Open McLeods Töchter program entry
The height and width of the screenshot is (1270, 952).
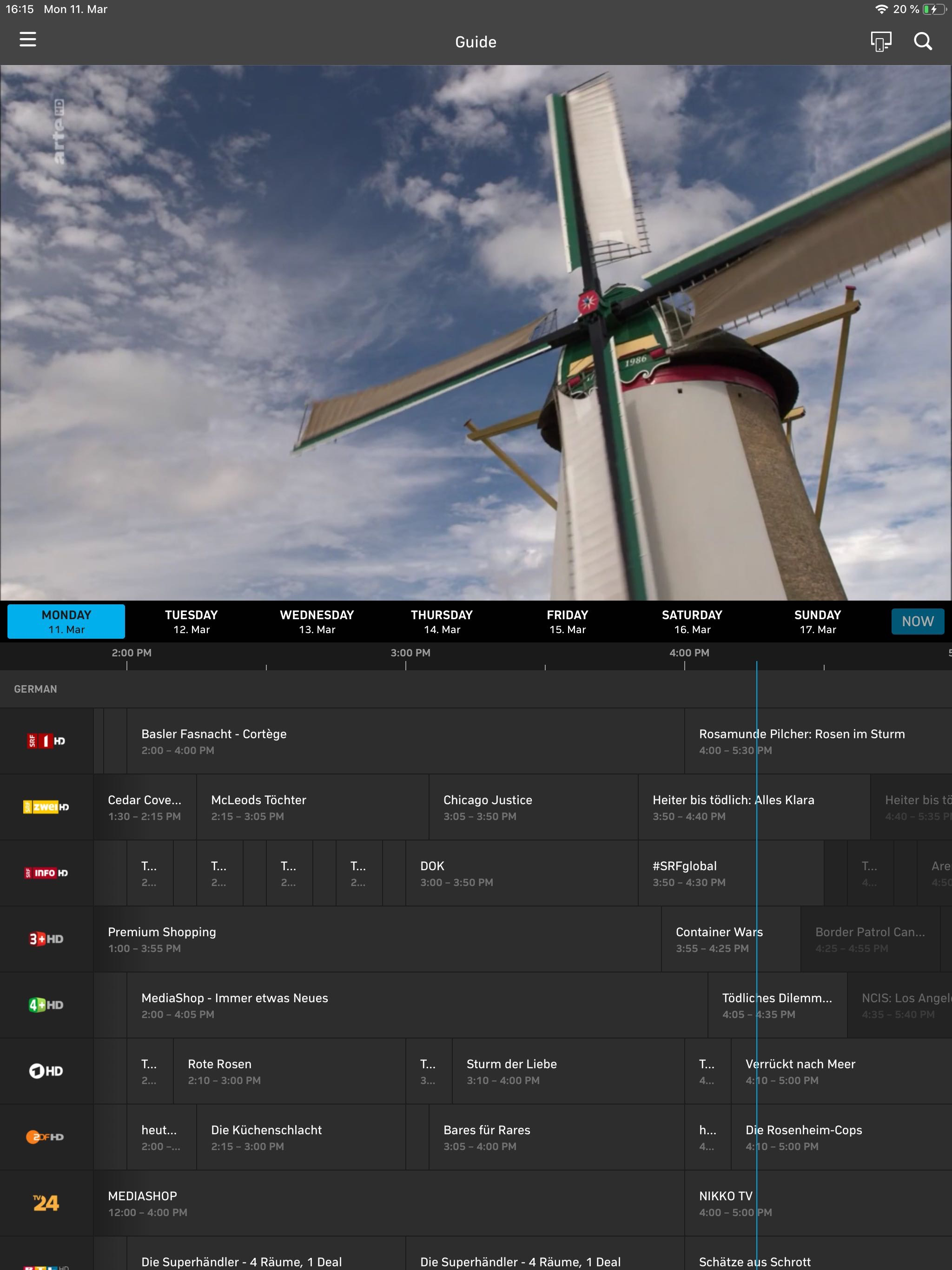pyautogui.click(x=313, y=807)
